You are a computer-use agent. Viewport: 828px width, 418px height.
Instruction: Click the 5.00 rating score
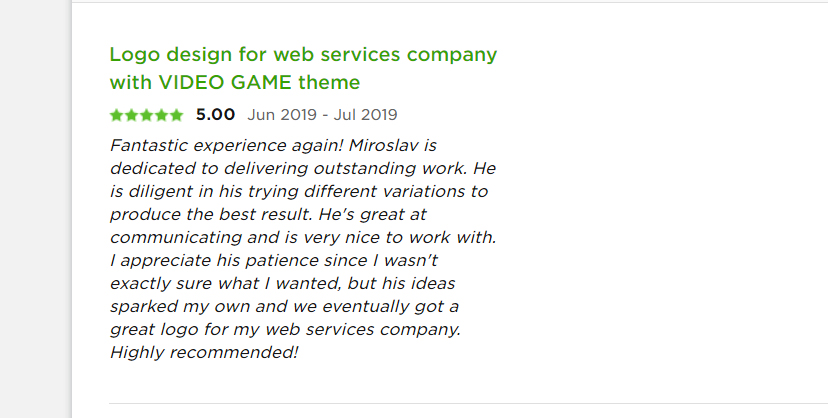click(215, 115)
